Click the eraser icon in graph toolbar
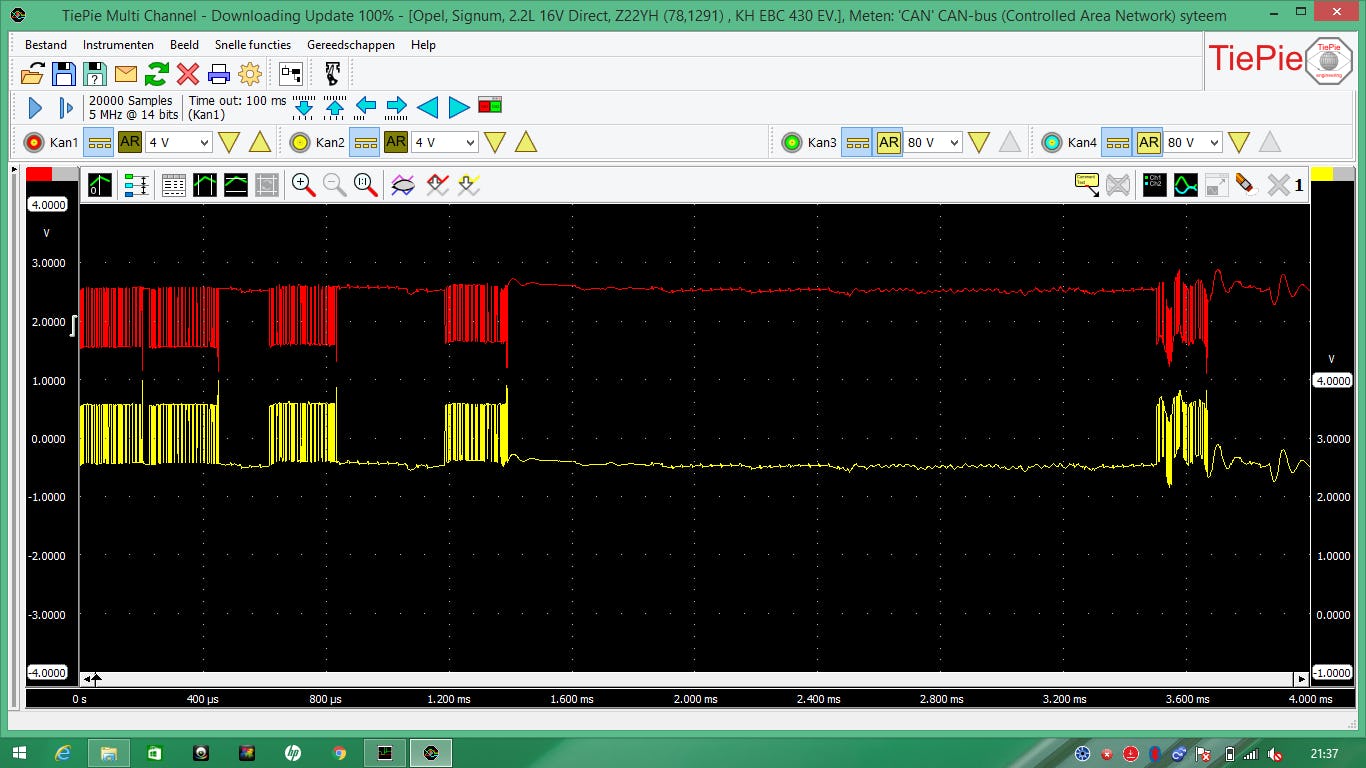The width and height of the screenshot is (1366, 768). [x=1245, y=184]
